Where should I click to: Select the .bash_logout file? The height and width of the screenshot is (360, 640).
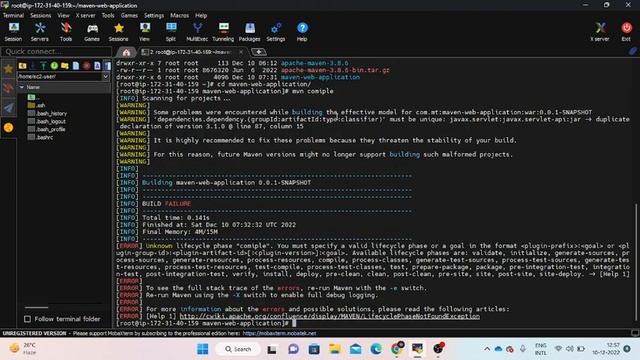click(47, 121)
